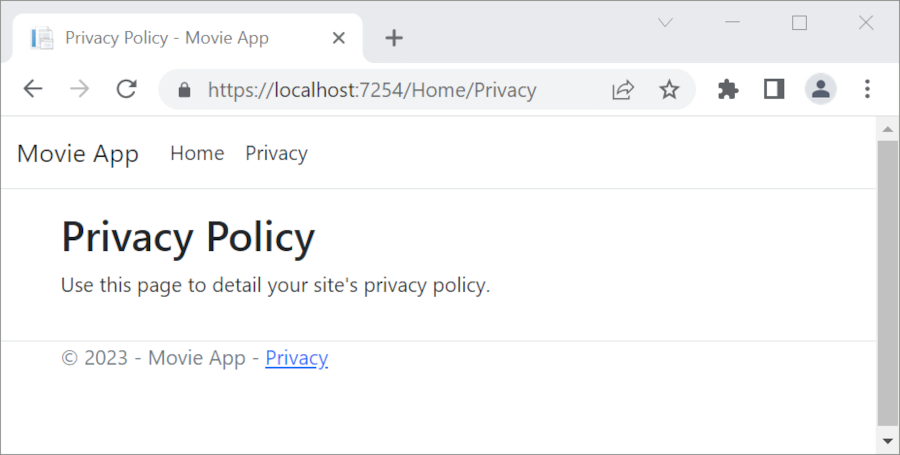This screenshot has width=900, height=455.
Task: Click the scrollbar down arrow
Action: [887, 440]
